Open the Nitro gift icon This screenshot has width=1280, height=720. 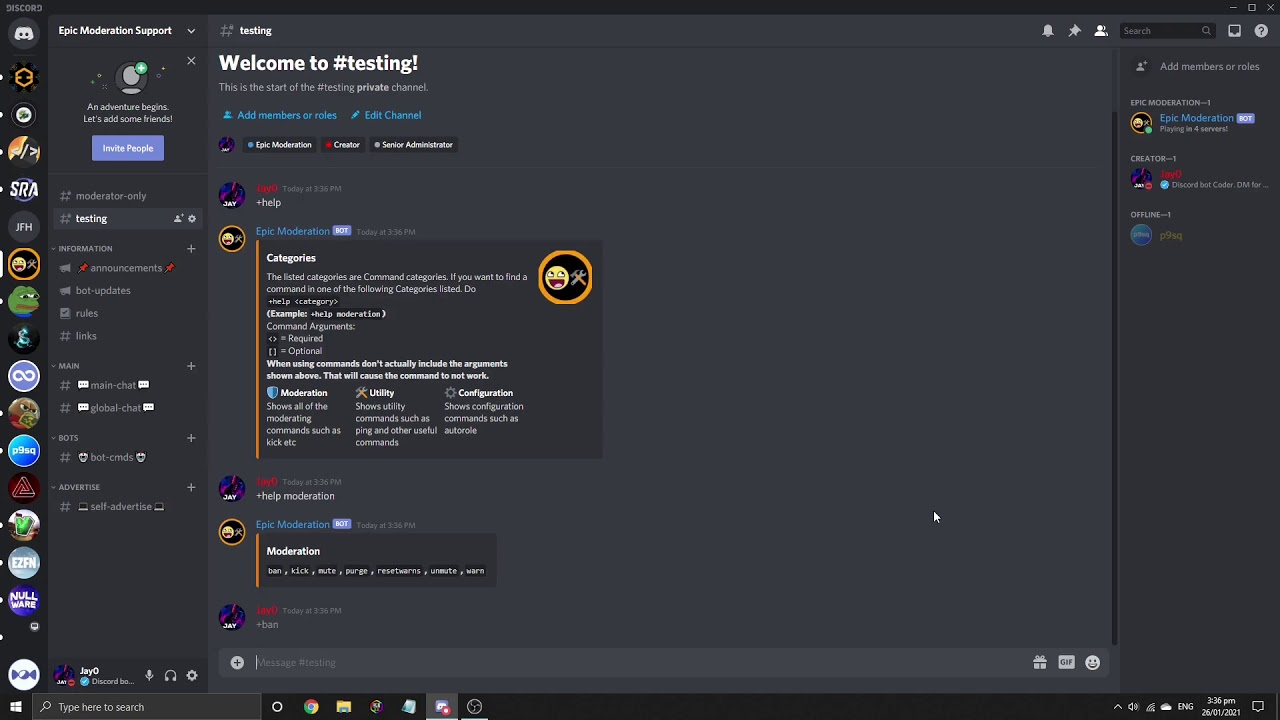pos(1040,662)
